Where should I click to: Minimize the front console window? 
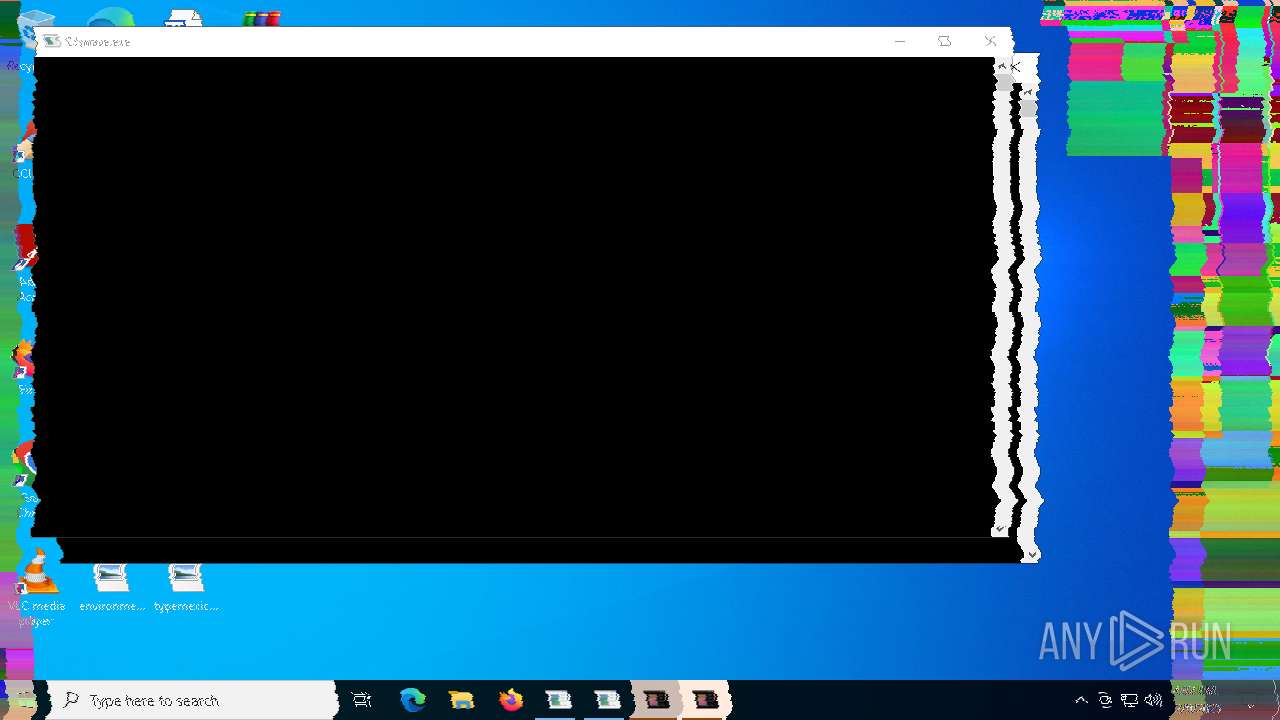(x=899, y=41)
